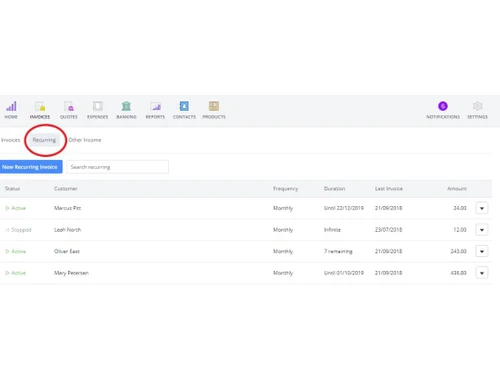Open customer Leah North
Viewport: 500px width, 375px height.
click(67, 230)
